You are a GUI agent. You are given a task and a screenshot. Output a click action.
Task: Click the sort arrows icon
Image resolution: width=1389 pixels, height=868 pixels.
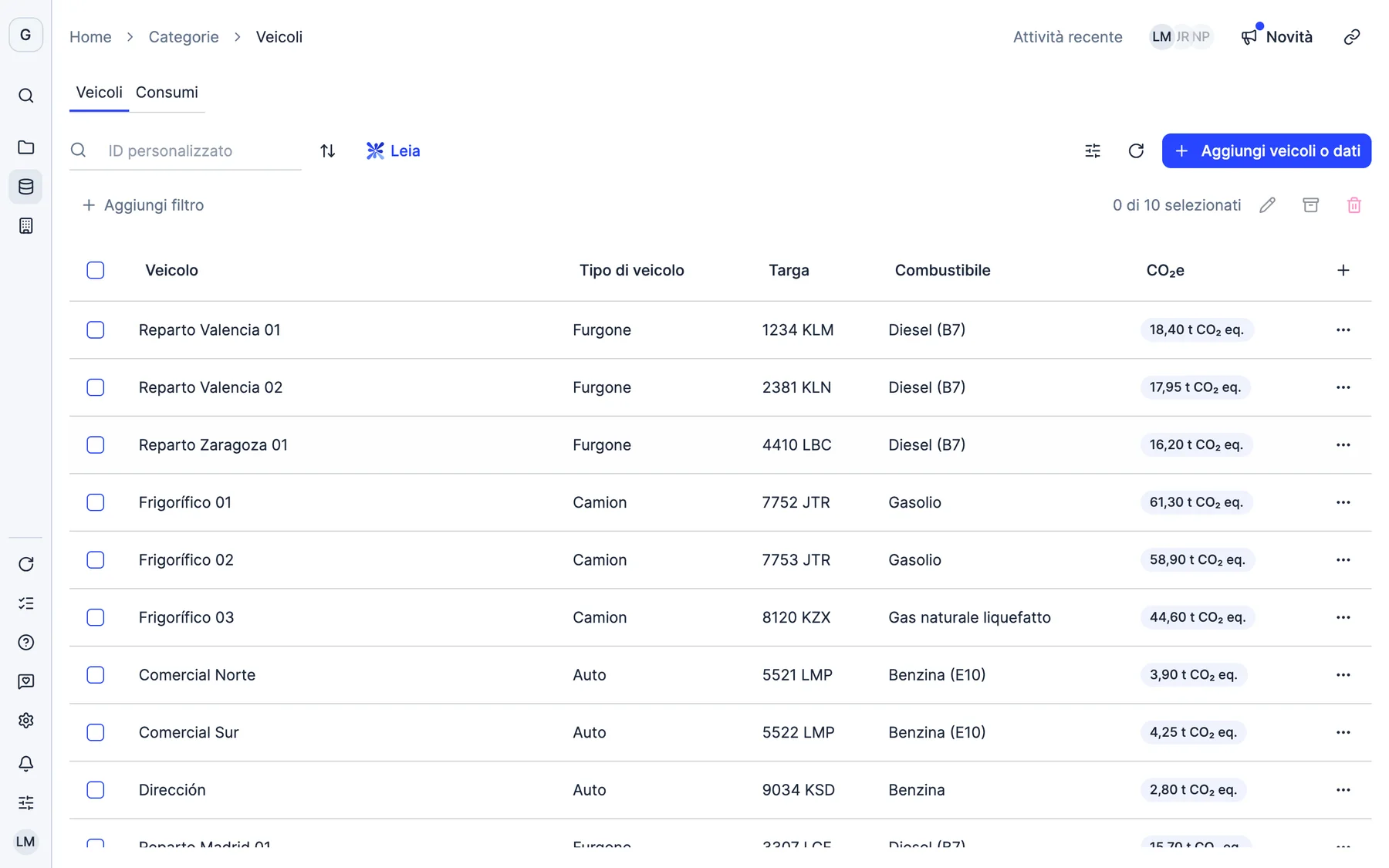coord(328,150)
